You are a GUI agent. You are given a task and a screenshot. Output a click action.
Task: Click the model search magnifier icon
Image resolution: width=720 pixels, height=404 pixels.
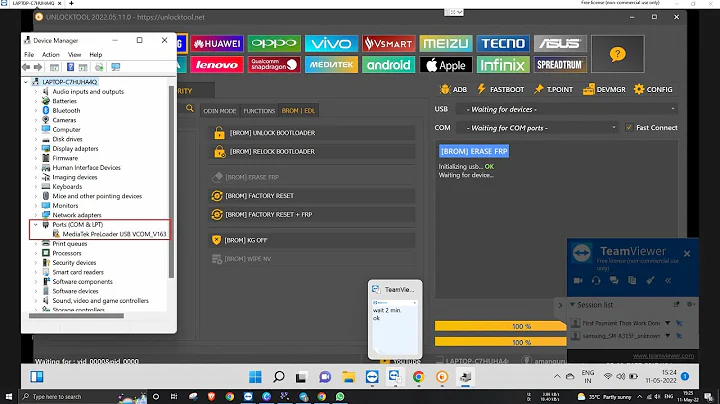190,108
